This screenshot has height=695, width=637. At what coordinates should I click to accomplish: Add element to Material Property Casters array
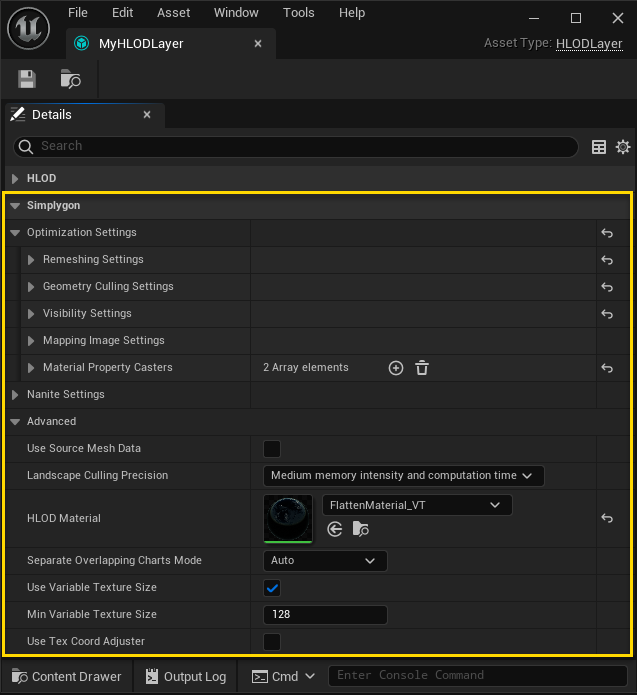pyautogui.click(x=396, y=368)
